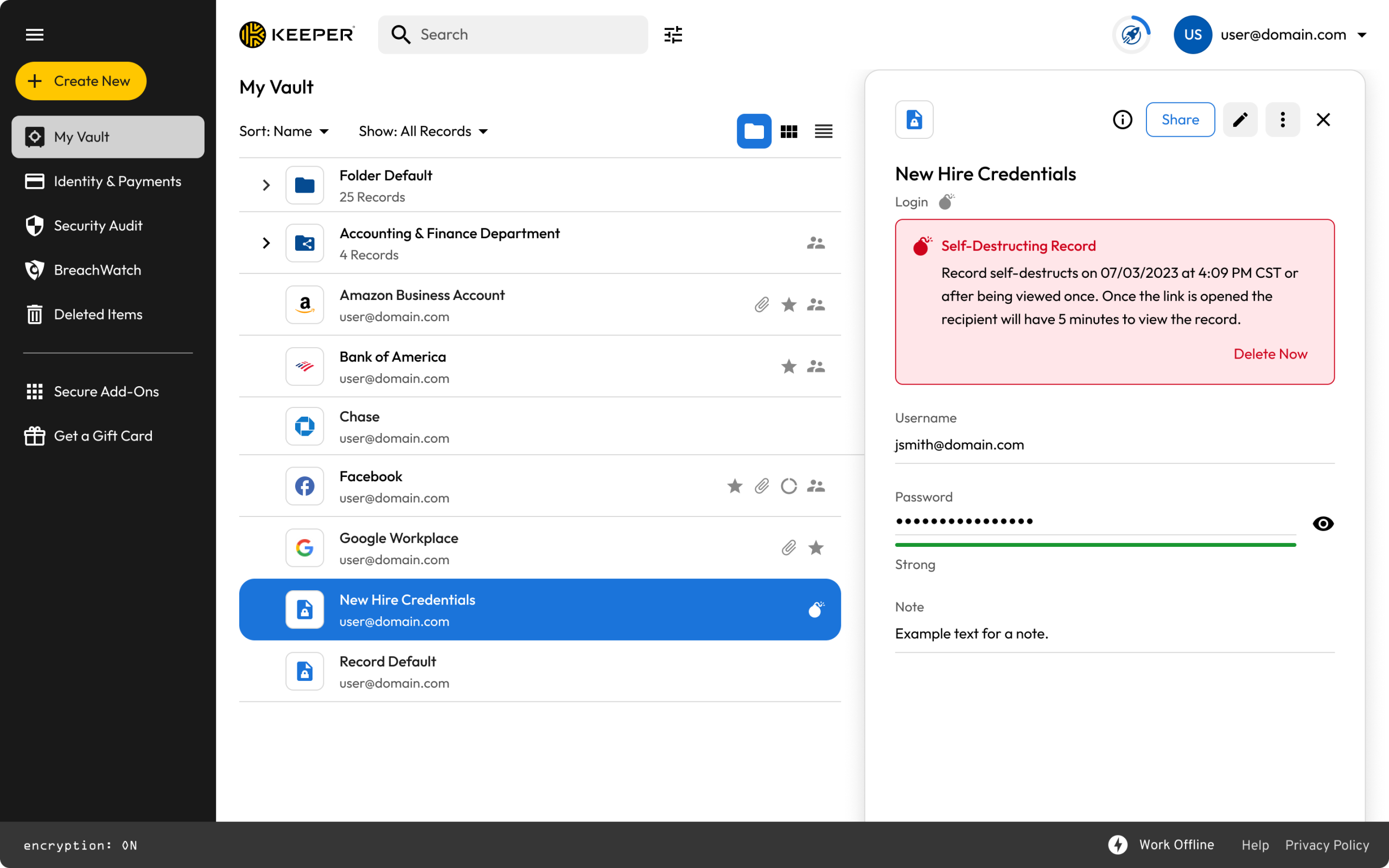
Task: Click the pencil edit record icon
Action: click(x=1240, y=119)
